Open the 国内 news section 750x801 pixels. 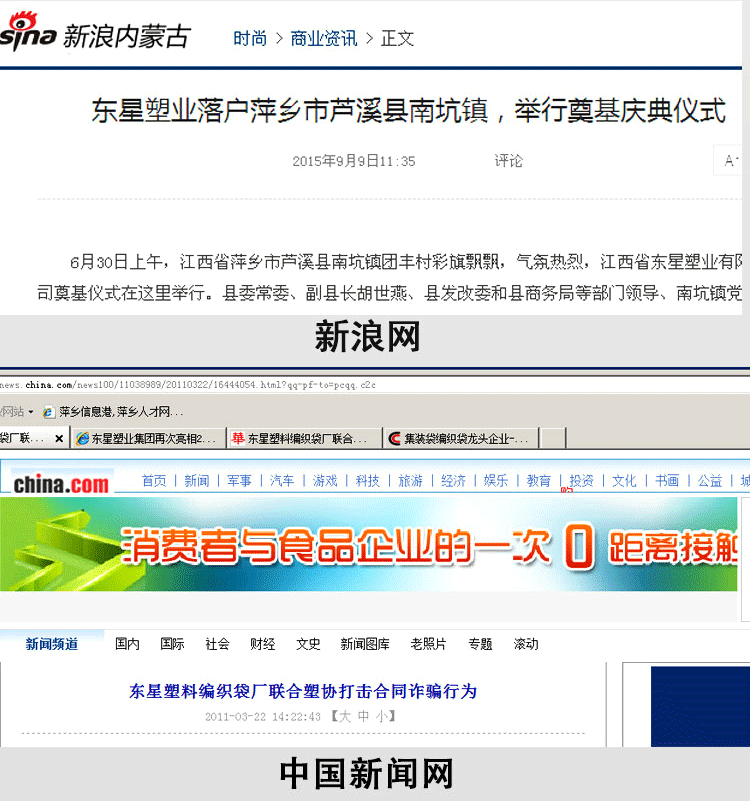click(127, 644)
